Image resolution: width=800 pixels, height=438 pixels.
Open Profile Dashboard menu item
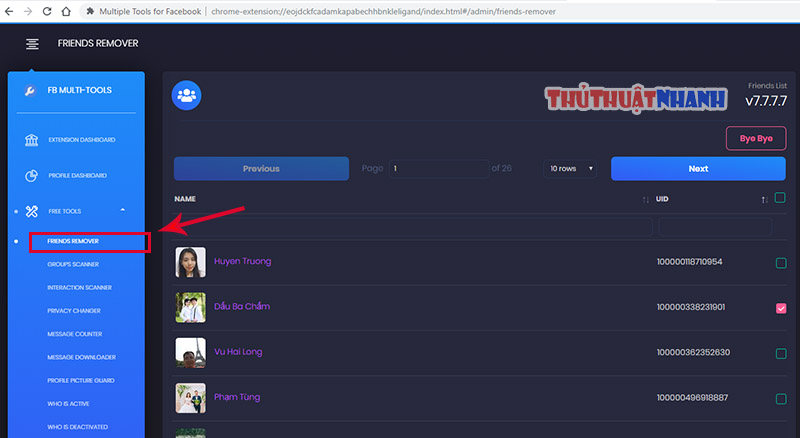78,176
